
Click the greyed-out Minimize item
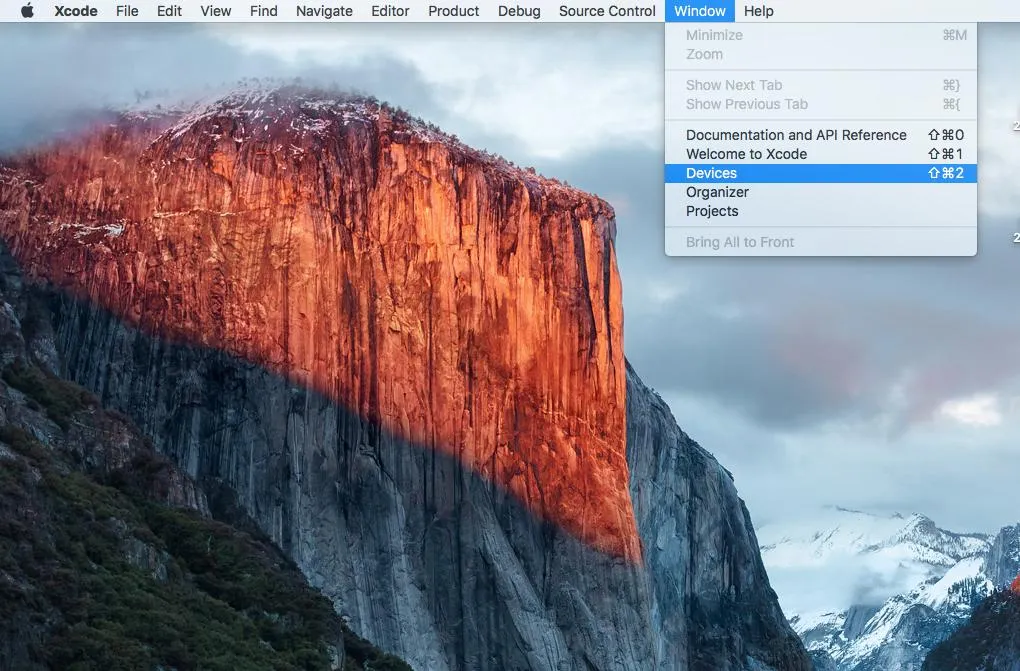pyautogui.click(x=820, y=35)
